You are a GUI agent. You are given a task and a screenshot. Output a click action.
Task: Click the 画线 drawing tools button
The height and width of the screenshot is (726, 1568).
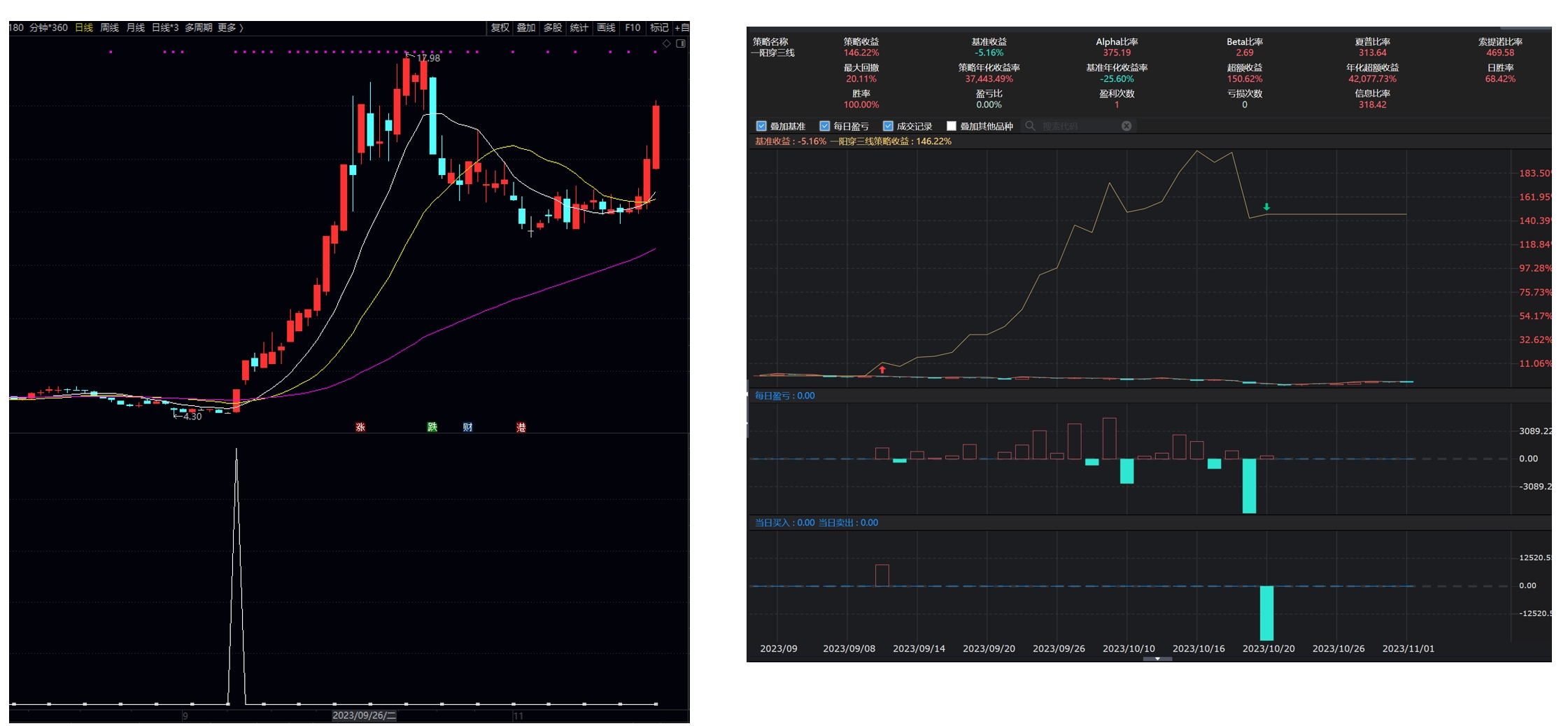606,28
